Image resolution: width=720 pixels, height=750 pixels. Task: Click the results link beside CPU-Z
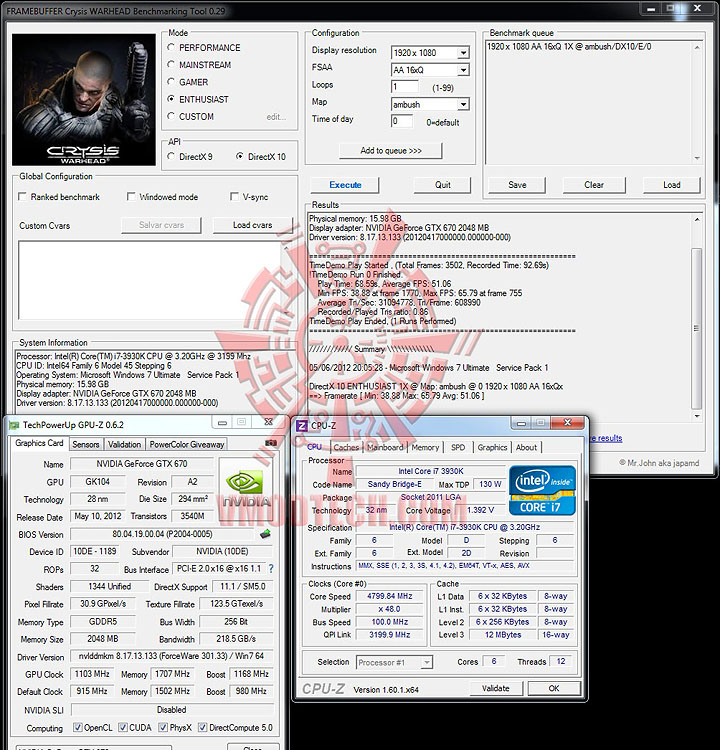tap(606, 438)
